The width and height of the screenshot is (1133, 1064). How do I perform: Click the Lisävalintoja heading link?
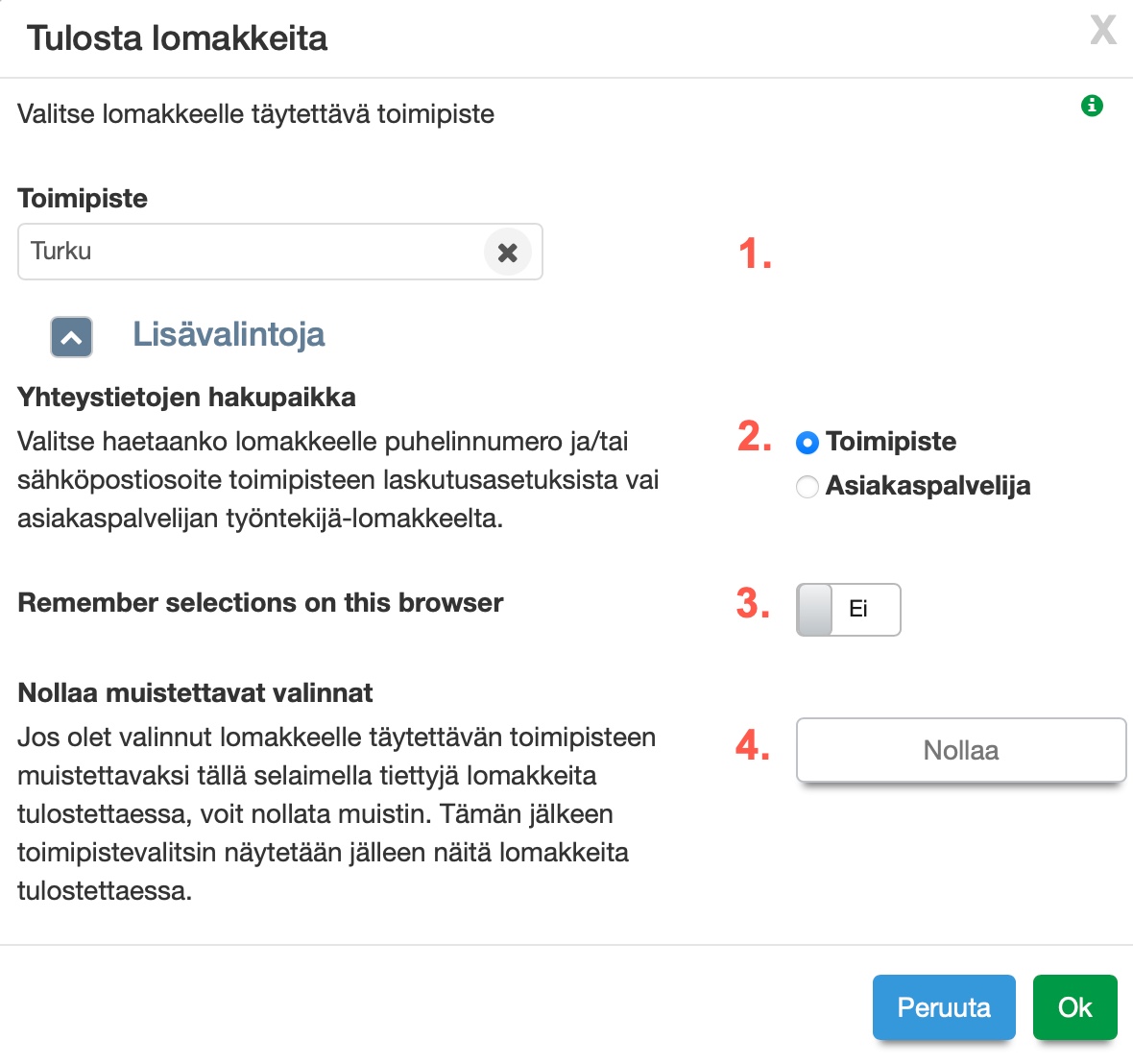[229, 334]
